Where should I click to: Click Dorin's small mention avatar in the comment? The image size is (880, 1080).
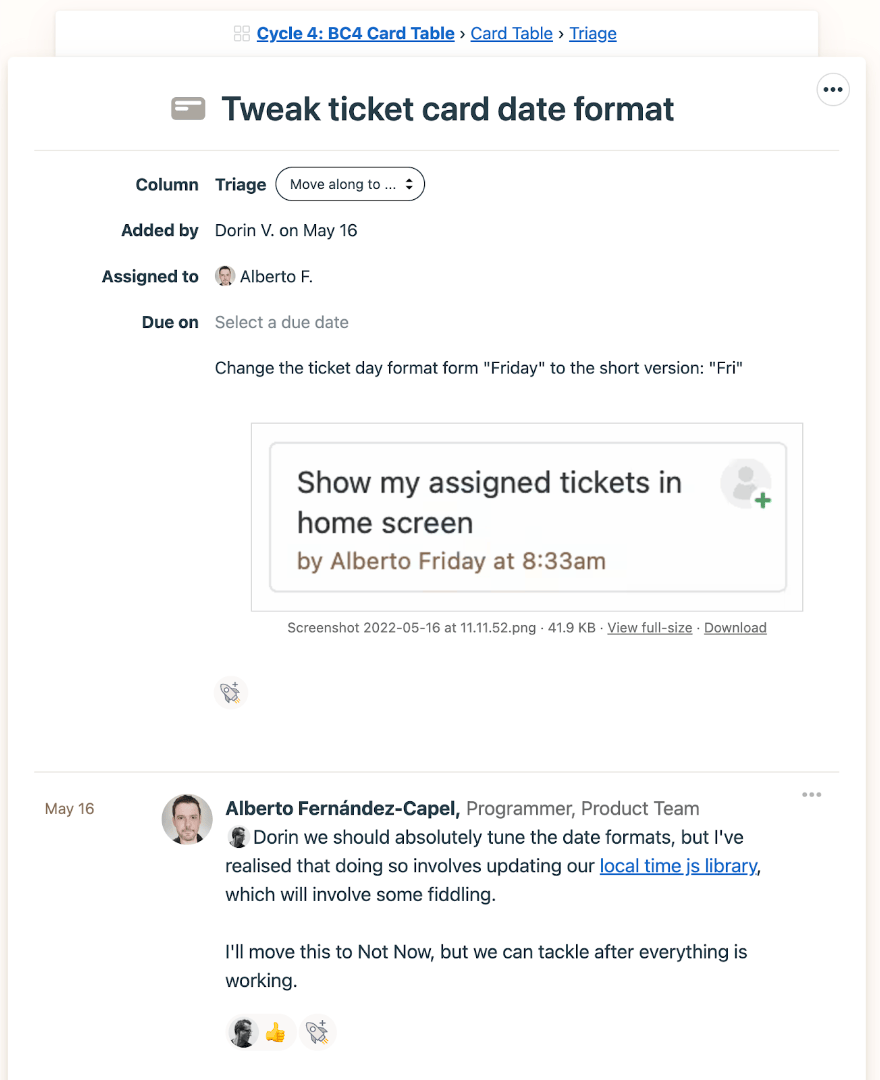[238, 837]
